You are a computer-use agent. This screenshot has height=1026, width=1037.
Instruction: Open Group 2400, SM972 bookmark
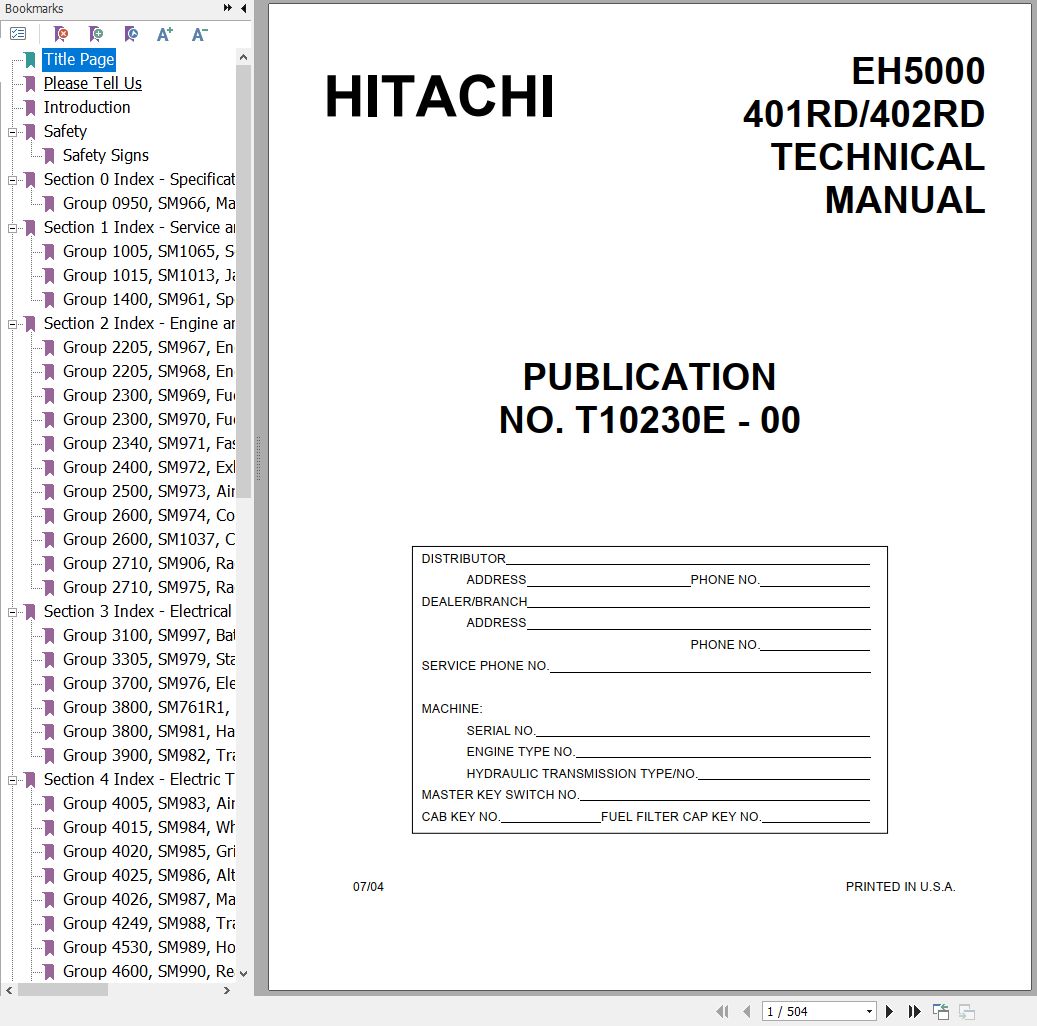click(148, 468)
